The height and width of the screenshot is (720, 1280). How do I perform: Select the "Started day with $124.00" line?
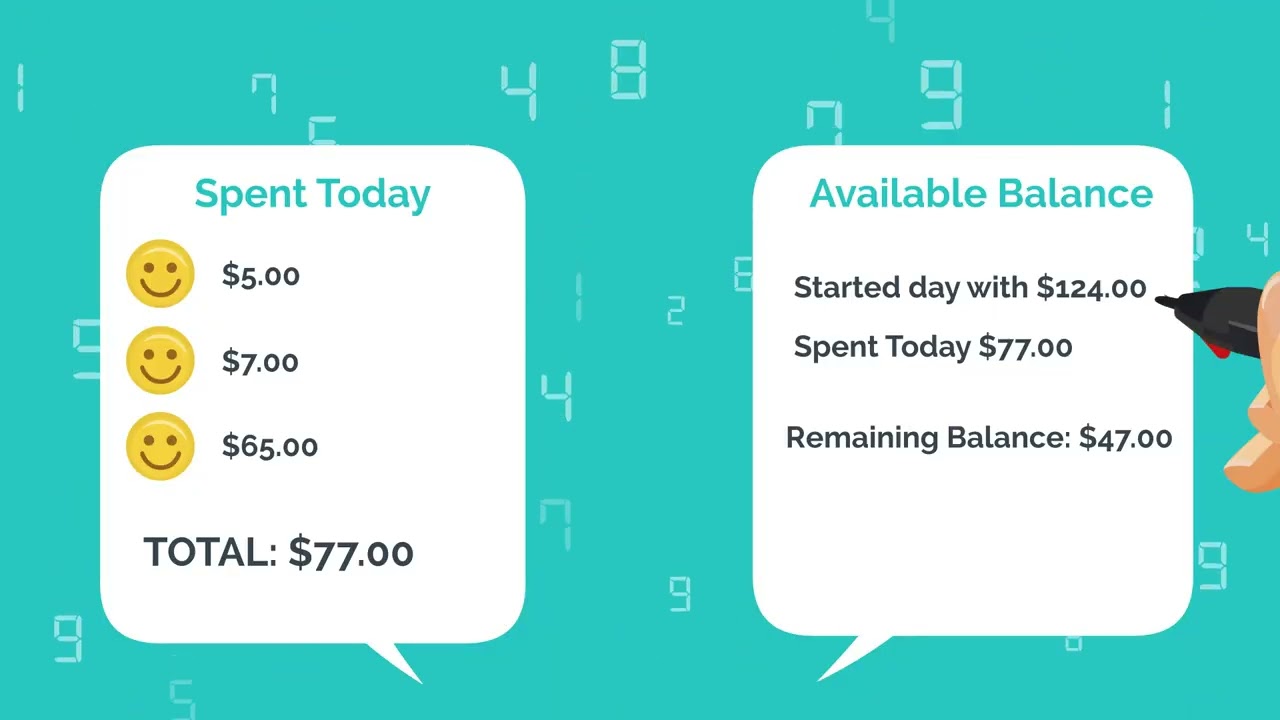point(969,288)
